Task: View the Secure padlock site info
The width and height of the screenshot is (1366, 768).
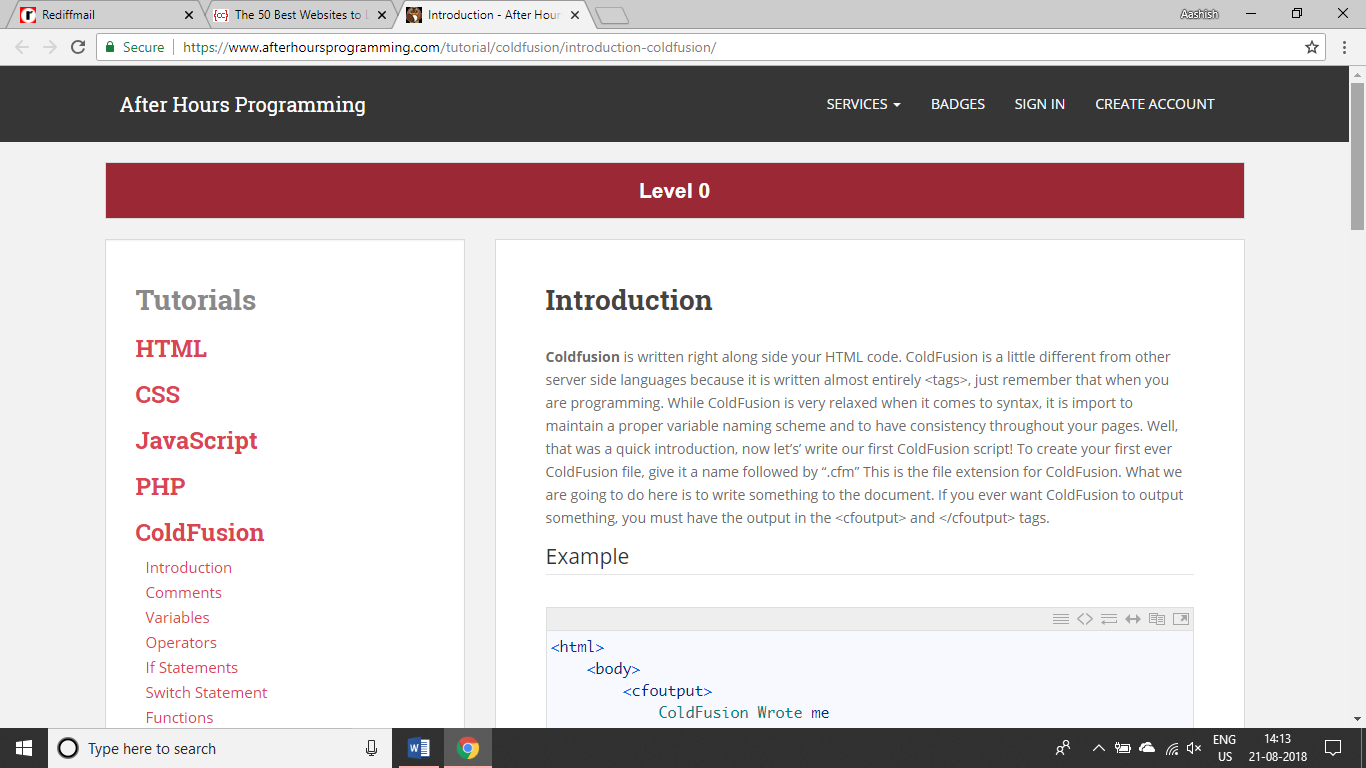Action: (x=135, y=47)
